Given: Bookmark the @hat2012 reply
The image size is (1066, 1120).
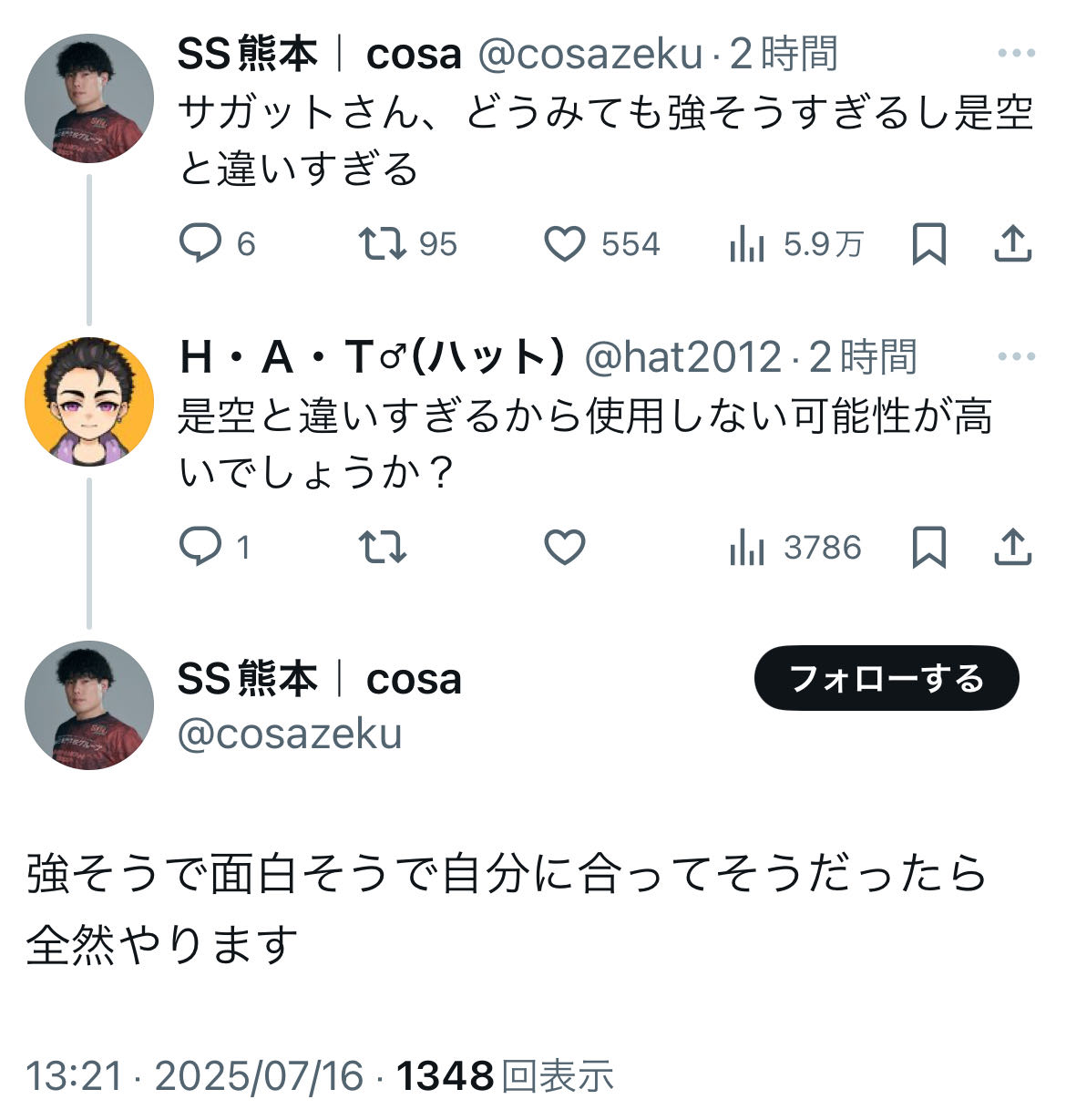Looking at the screenshot, I should [928, 547].
